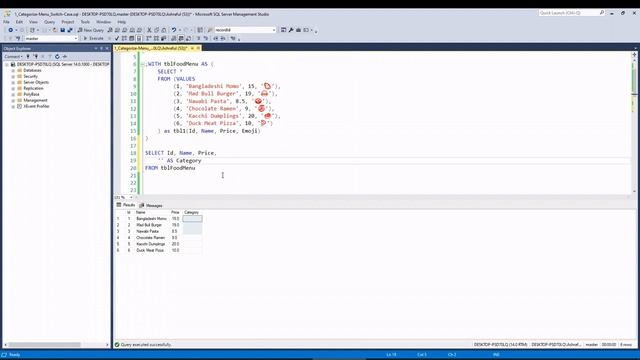Toggle Results to Grid icon
This screenshot has width=640, height=360.
(x=181, y=38)
